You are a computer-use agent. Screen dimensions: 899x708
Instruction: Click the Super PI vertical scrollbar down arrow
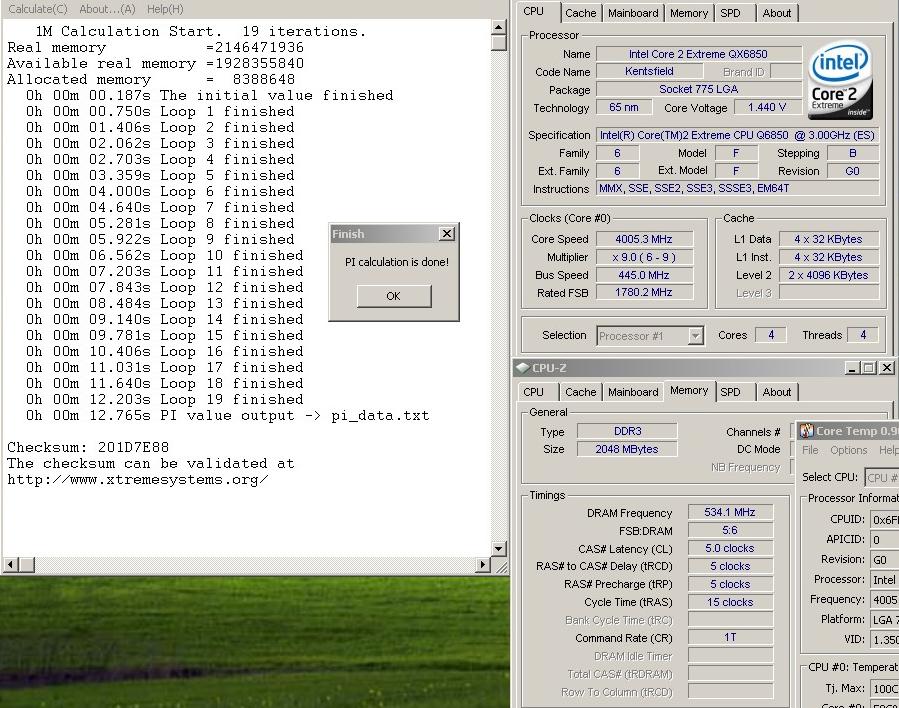498,549
